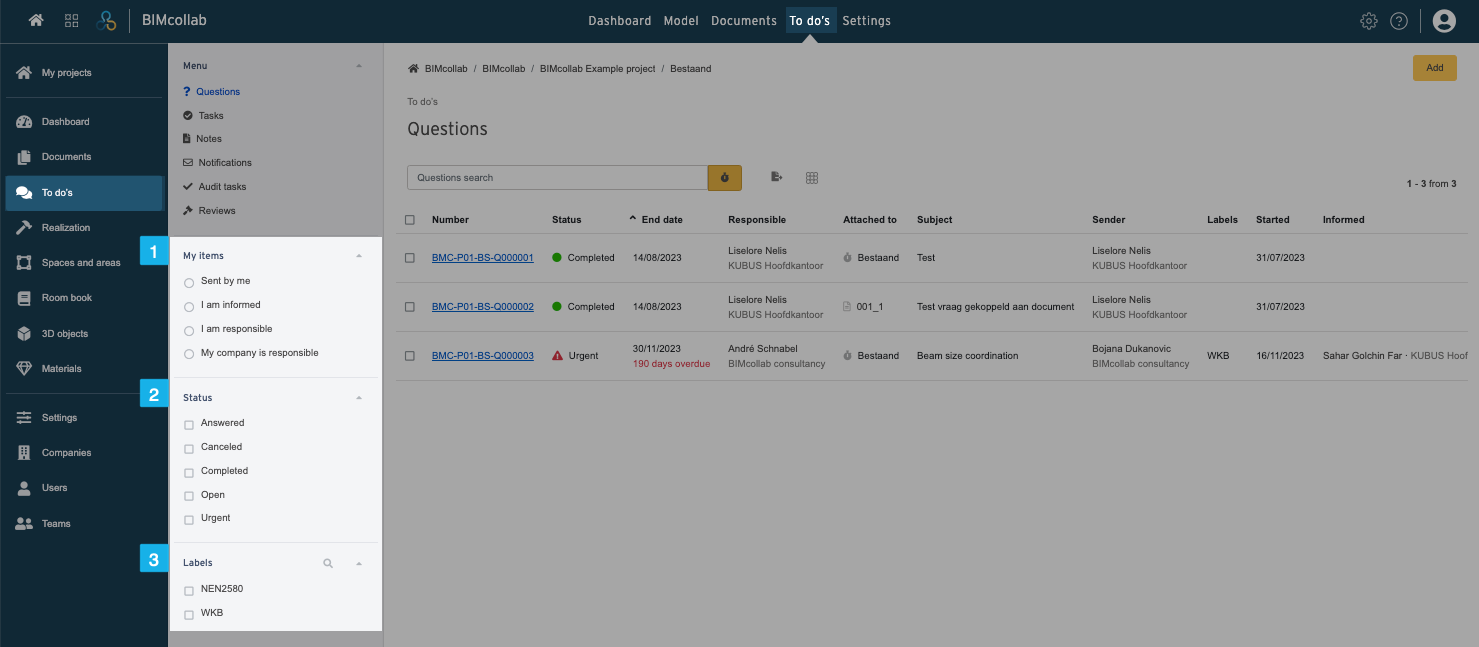The height and width of the screenshot is (647, 1479).
Task: Select the 'I am responsible' radio button
Action: click(x=189, y=330)
